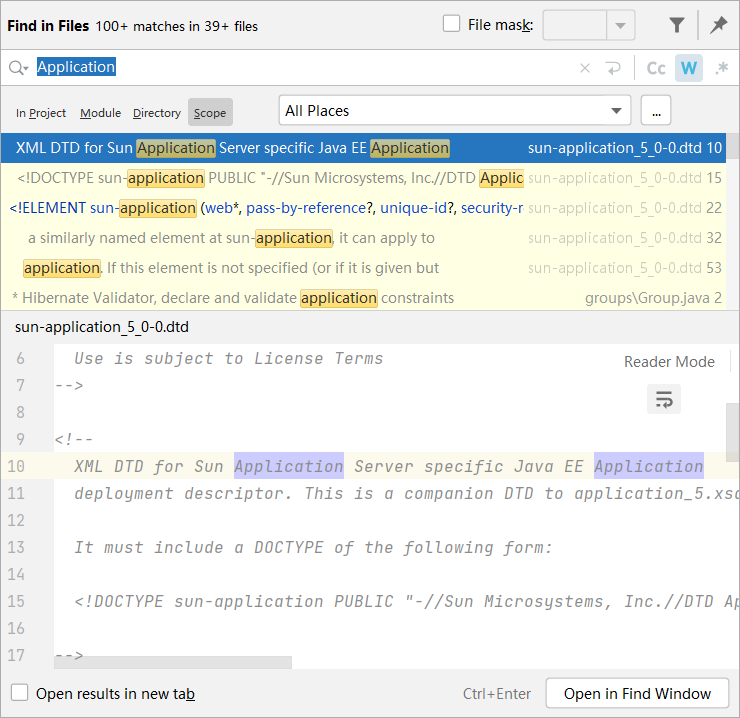Click line 13 'It must include a DOCTYPE'
Viewport: 740px width, 718px height.
(x=313, y=547)
